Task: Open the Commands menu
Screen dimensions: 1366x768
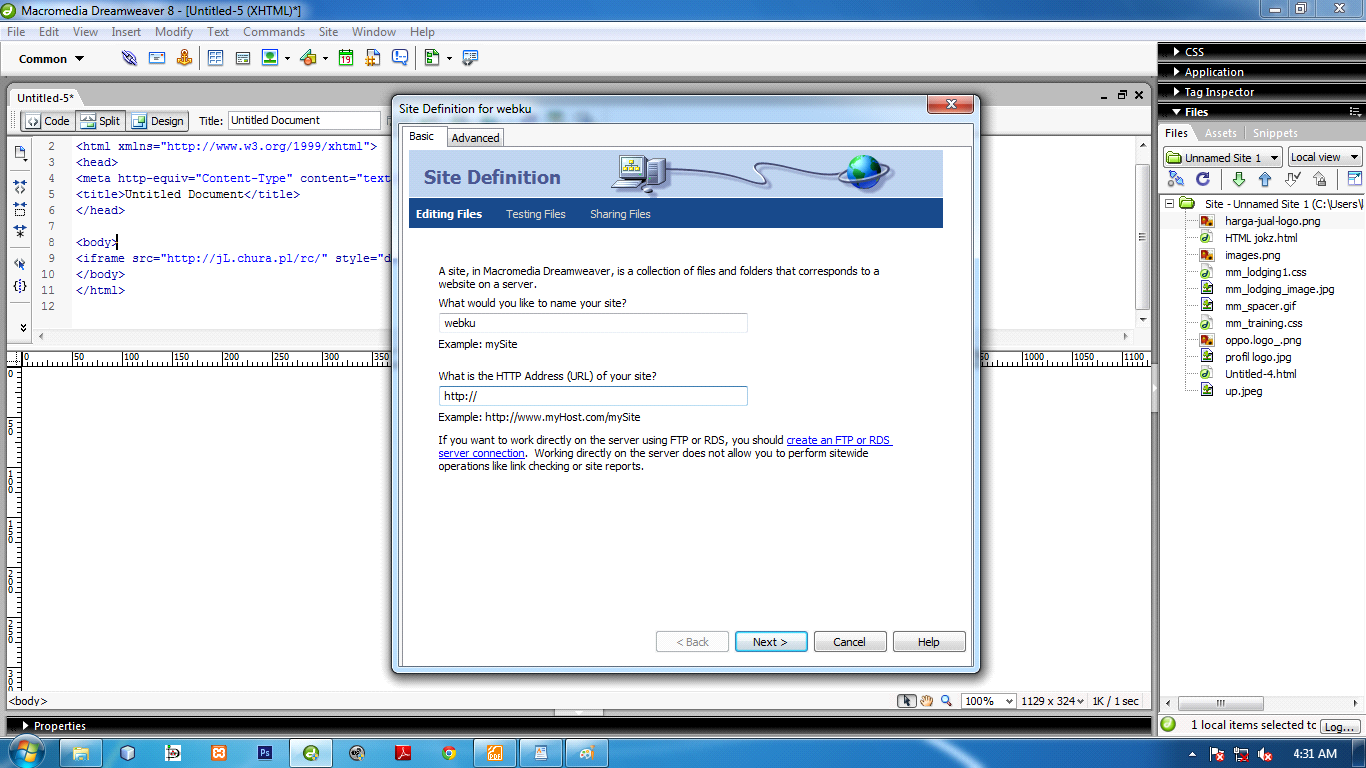Action: click(x=274, y=32)
